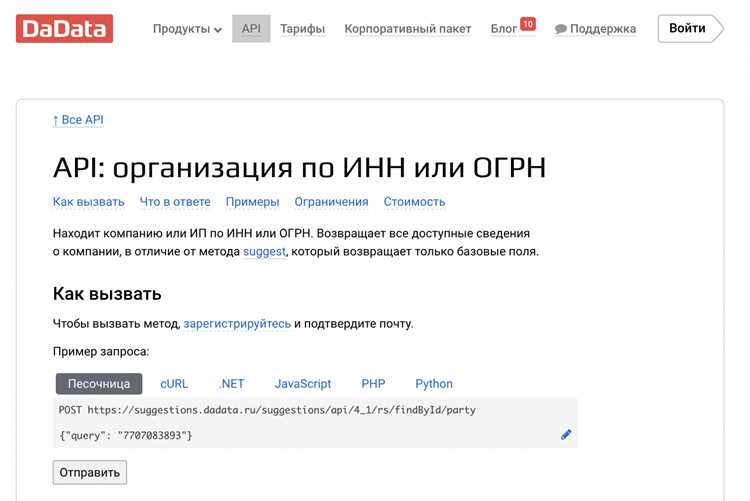Open the API navigation item

251,29
